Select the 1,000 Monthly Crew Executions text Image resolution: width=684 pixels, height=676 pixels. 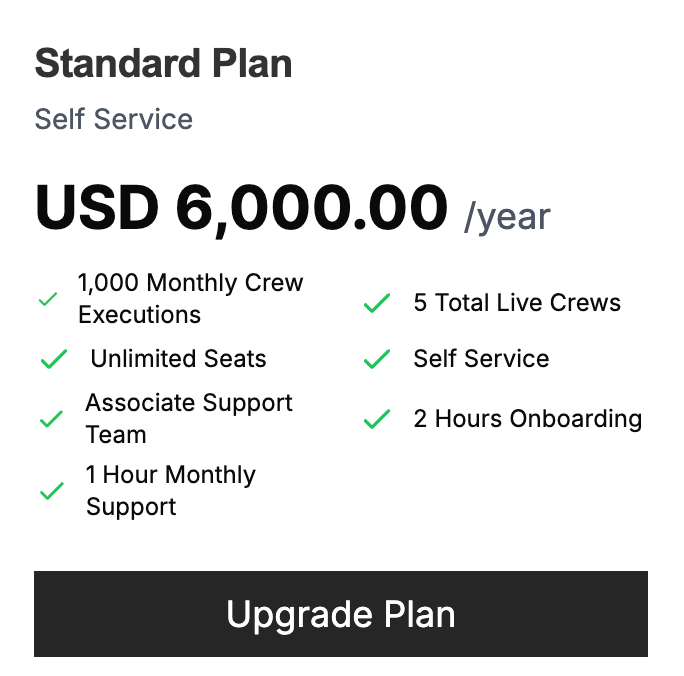tap(190, 299)
